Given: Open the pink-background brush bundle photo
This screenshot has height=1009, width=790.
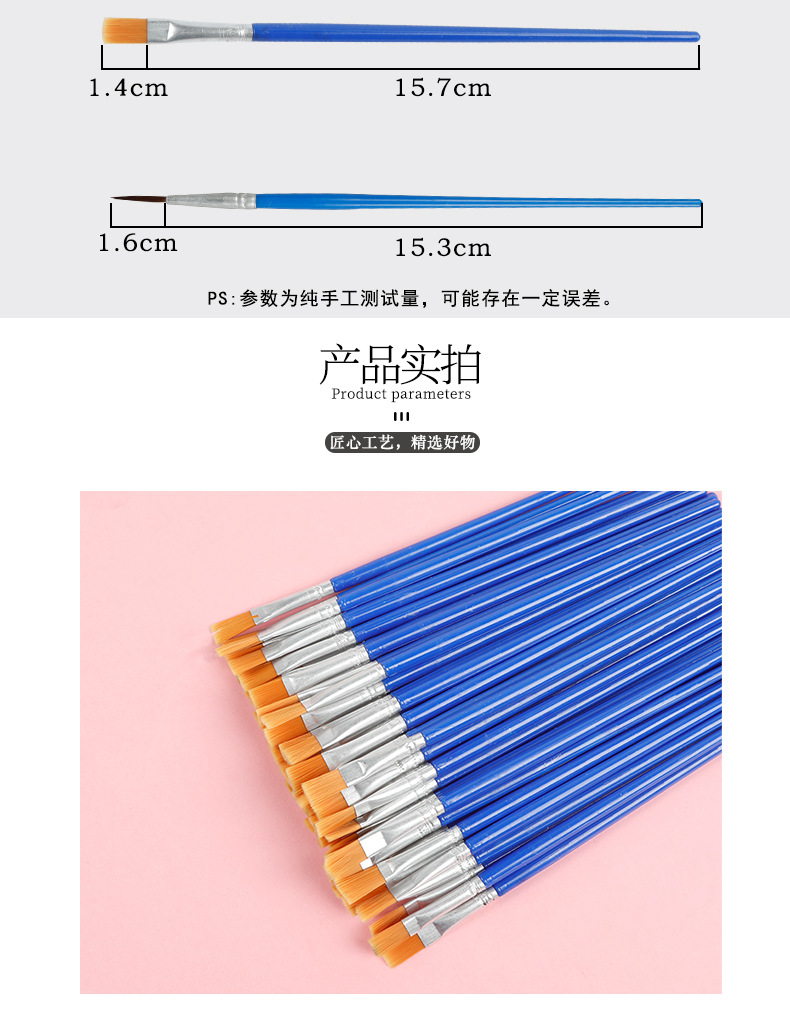Looking at the screenshot, I should 401,743.
